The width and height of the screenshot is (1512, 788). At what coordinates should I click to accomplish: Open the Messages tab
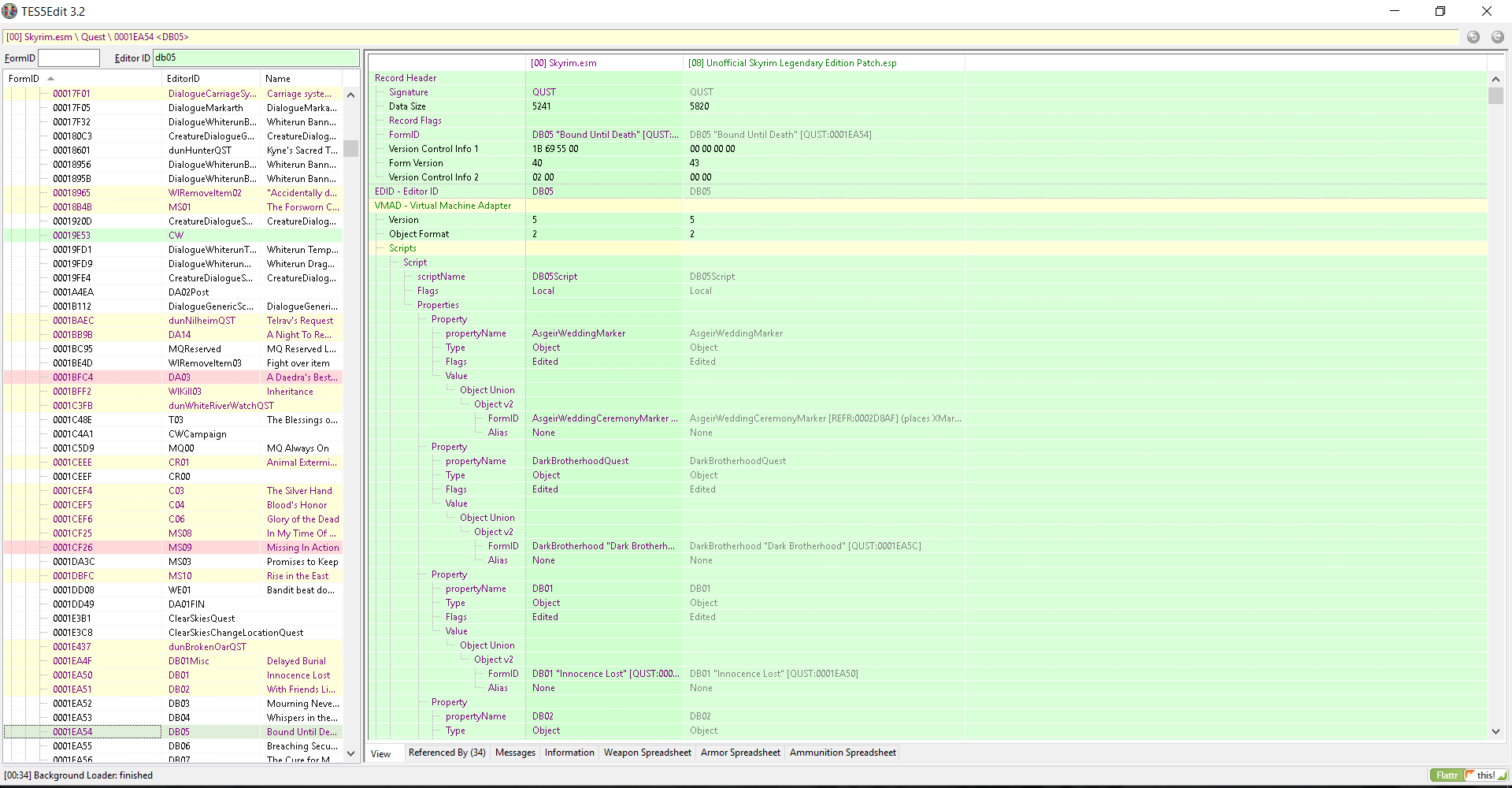click(x=515, y=753)
